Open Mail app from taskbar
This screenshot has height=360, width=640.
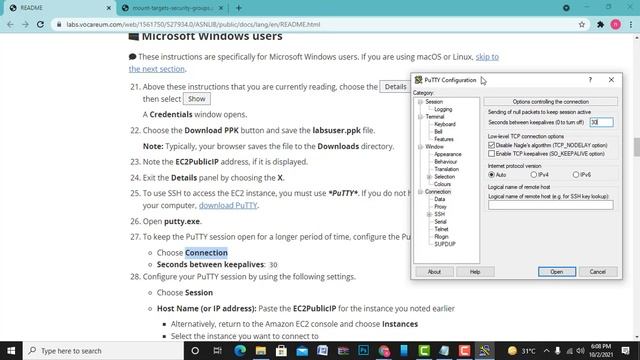302,351
